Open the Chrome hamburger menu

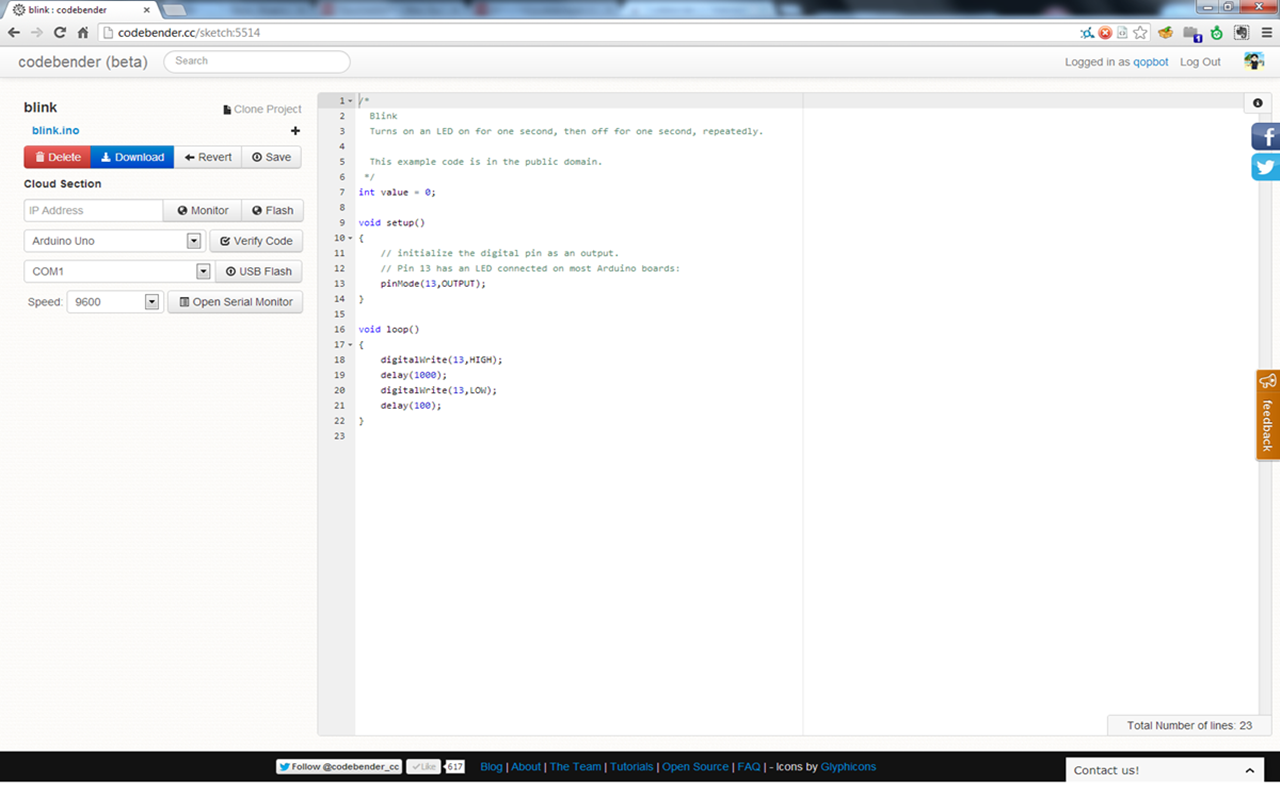(1267, 33)
